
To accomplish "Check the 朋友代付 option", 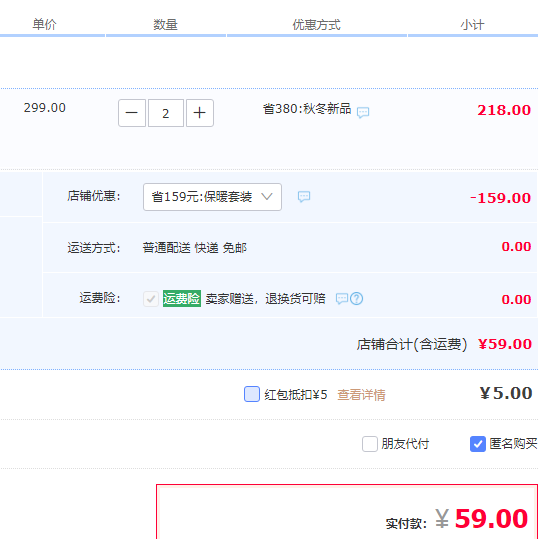I will (370, 444).
